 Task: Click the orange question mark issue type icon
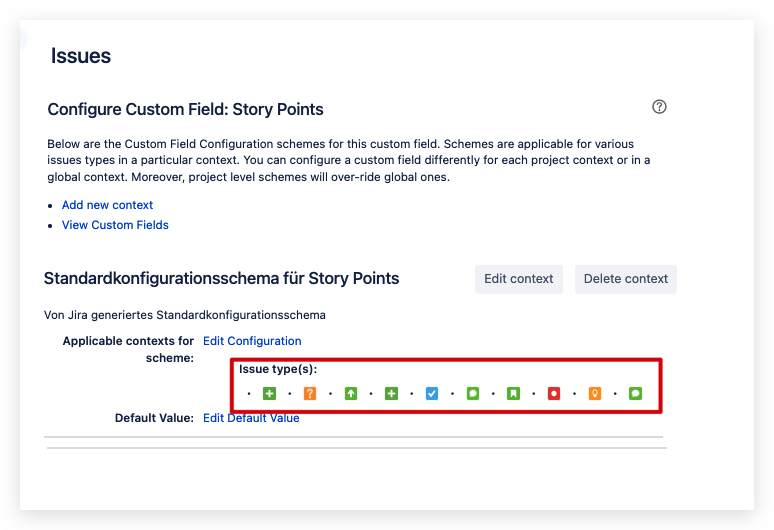pyautogui.click(x=310, y=393)
